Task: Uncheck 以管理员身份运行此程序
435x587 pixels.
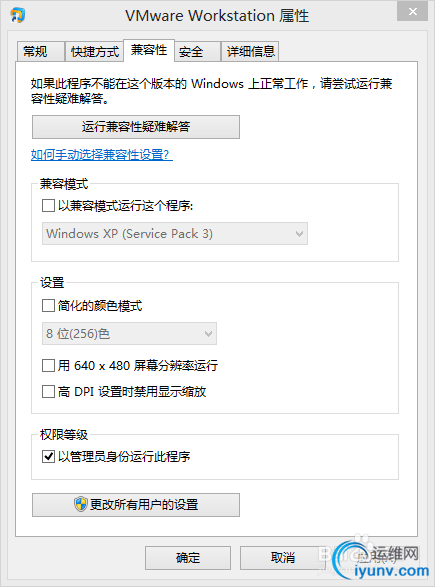Action: (x=48, y=456)
